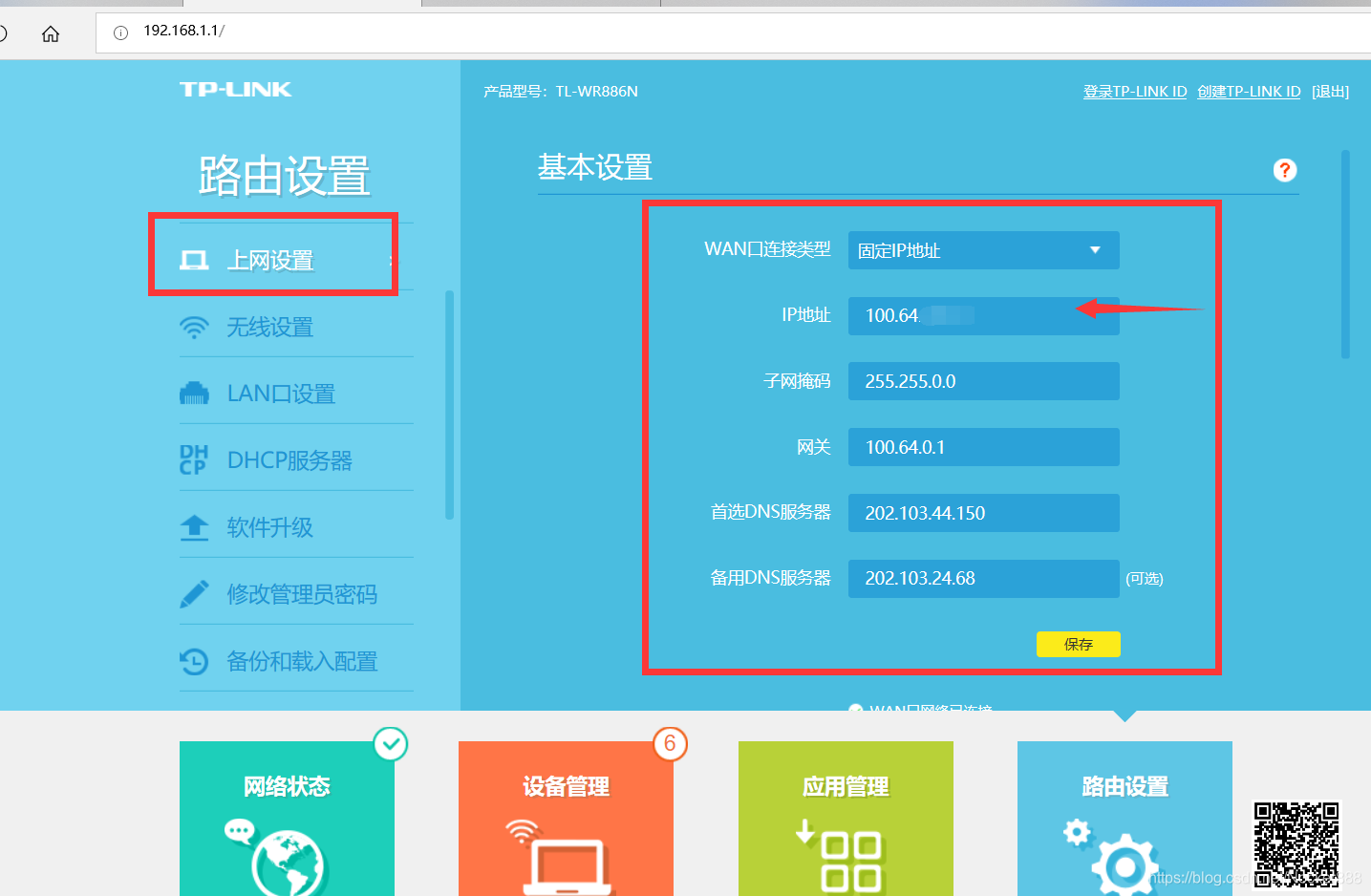Click the [退出] logout link
Image resolution: width=1371 pixels, height=896 pixels.
(x=1330, y=92)
